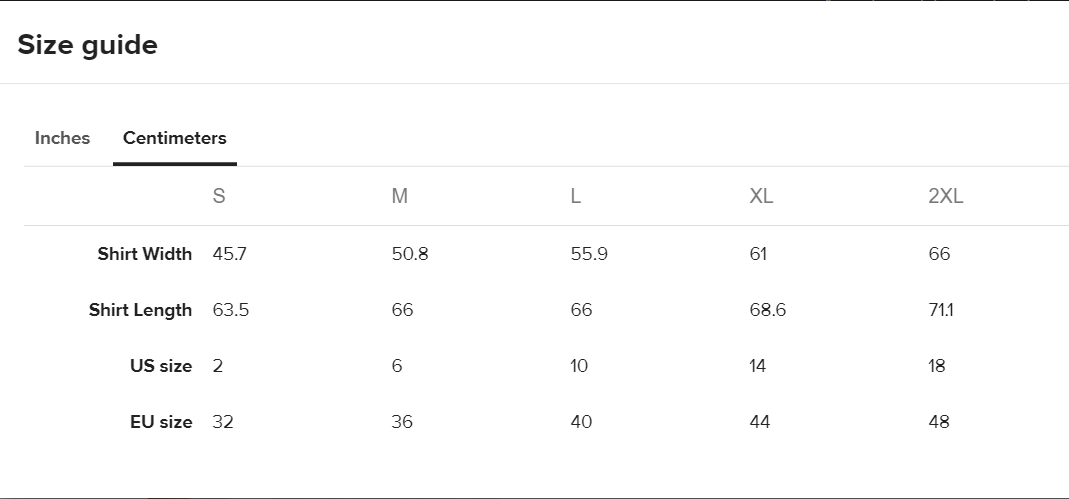Click the S size column header

coord(219,196)
